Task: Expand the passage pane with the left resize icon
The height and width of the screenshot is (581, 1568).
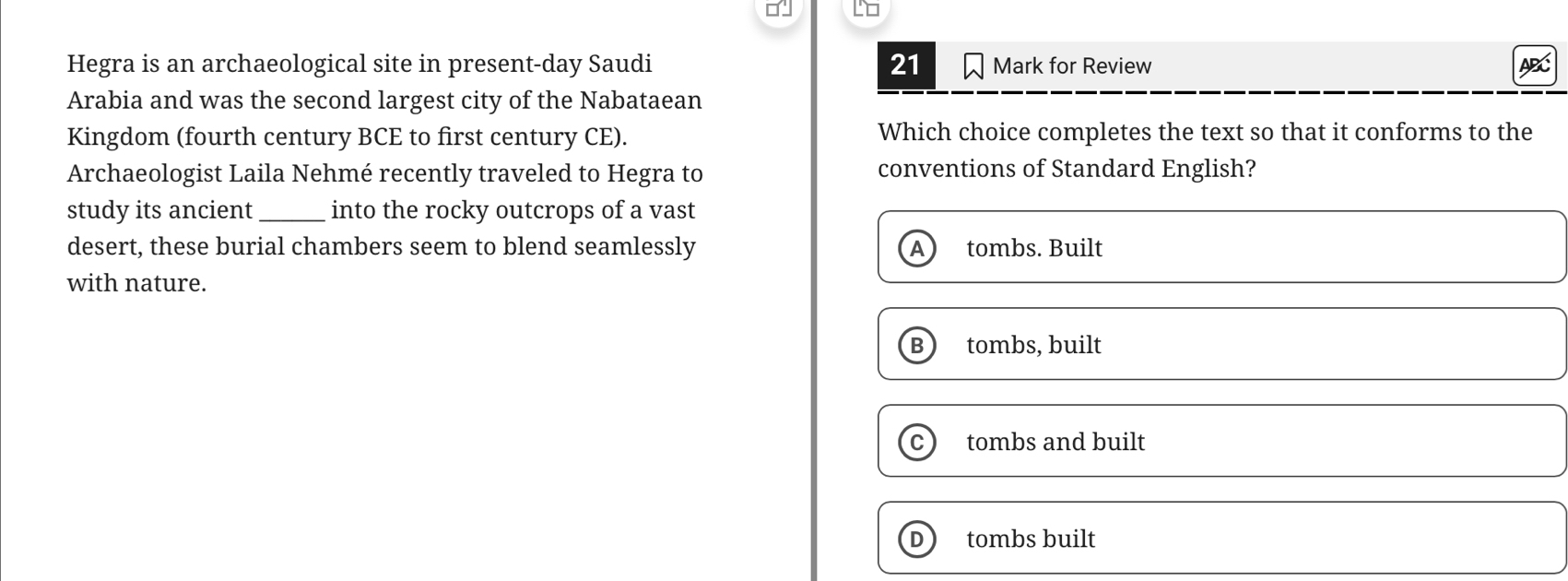Action: (779, 9)
